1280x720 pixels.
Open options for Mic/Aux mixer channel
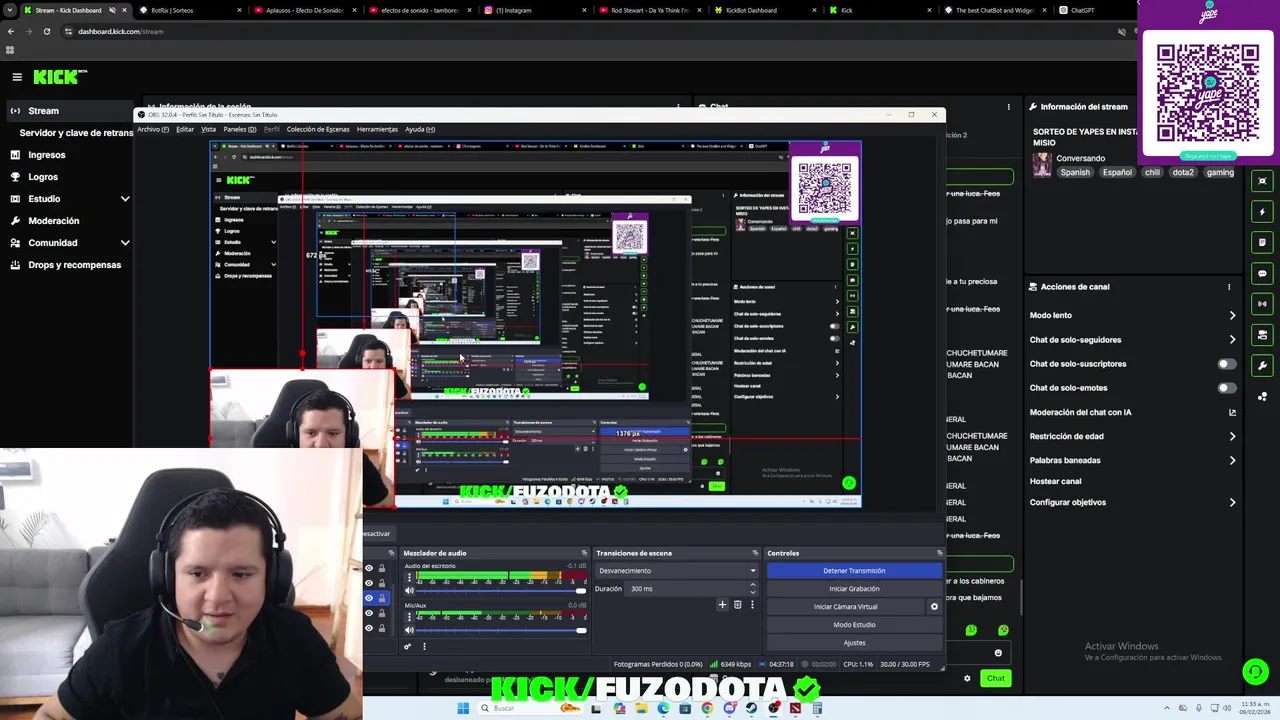[x=409, y=617]
